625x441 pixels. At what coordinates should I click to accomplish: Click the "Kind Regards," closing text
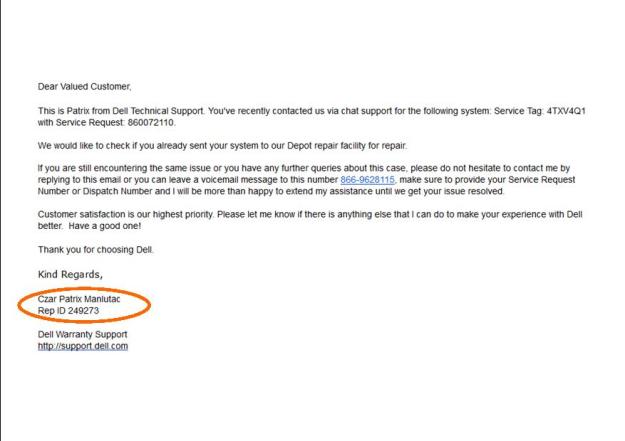click(x=70, y=273)
